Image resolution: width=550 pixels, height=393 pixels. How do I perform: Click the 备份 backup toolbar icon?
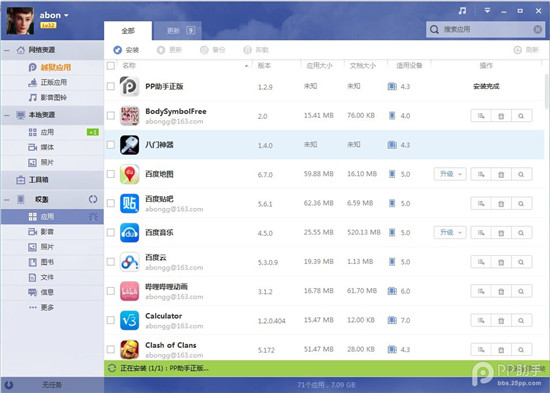point(204,50)
